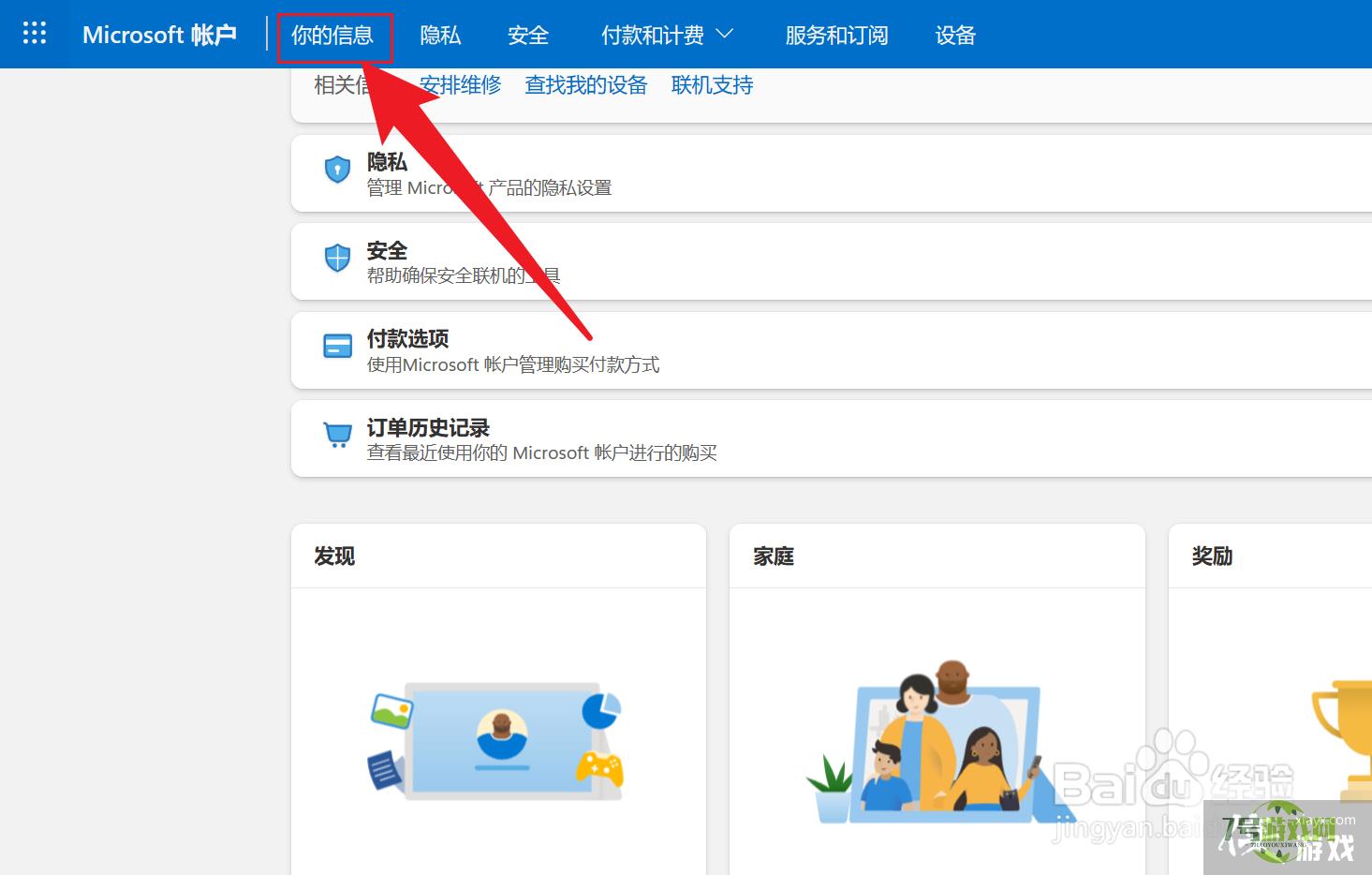Click the 安排维修 link

point(460,85)
